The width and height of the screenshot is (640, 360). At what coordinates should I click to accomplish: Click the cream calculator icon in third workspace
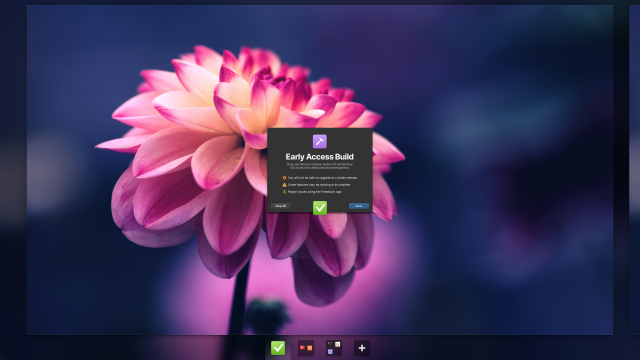click(x=338, y=344)
